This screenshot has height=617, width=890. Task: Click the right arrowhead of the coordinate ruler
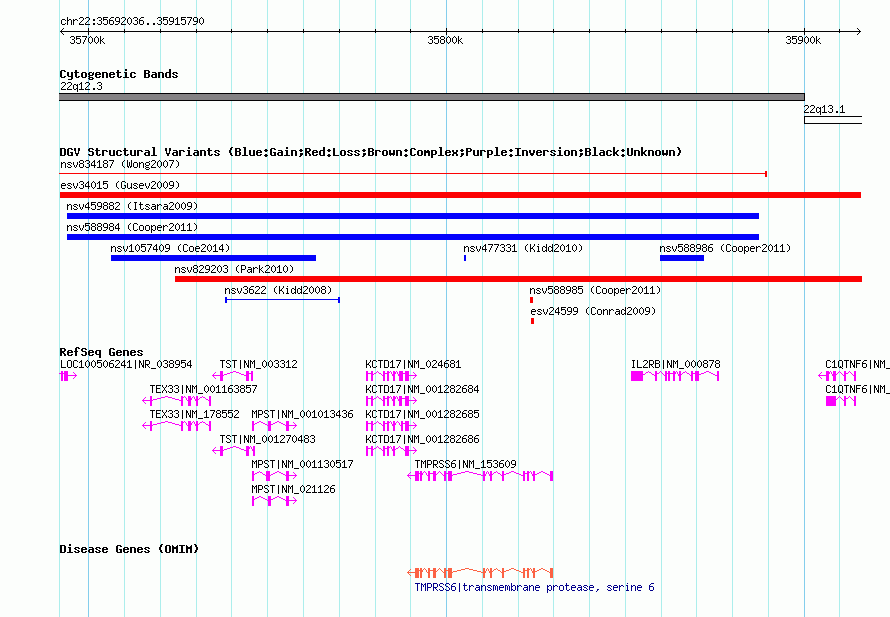858,31
